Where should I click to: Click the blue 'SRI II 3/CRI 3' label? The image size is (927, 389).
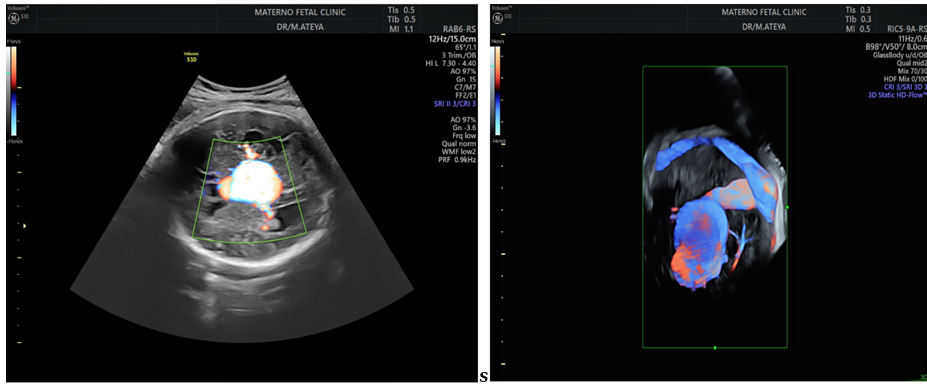pyautogui.click(x=456, y=104)
